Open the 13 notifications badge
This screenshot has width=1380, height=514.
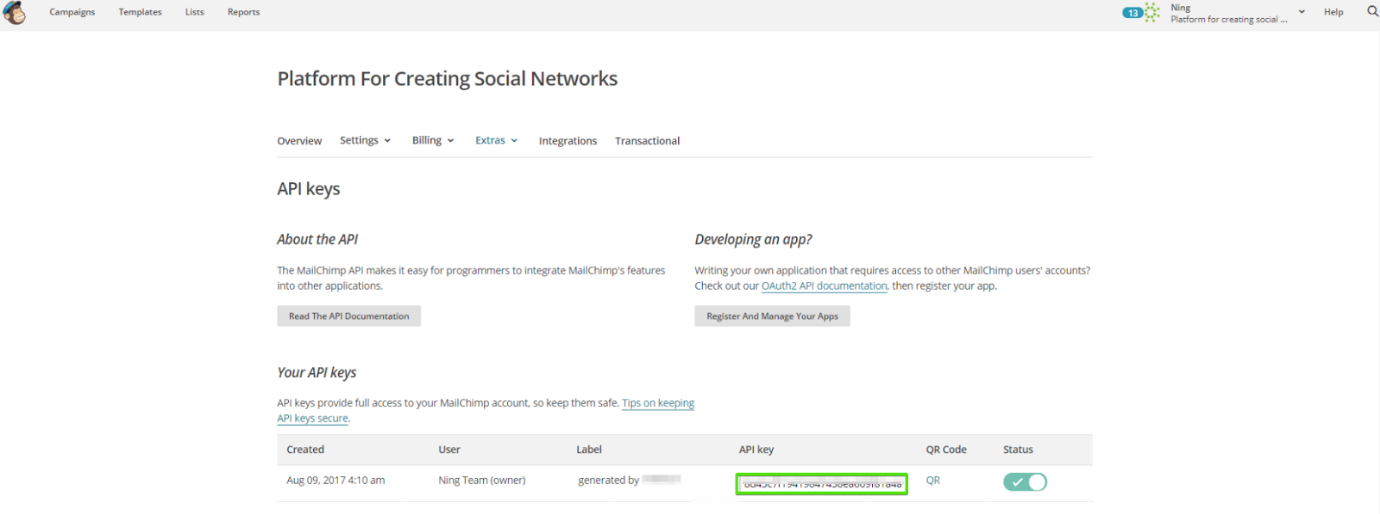pos(1132,13)
